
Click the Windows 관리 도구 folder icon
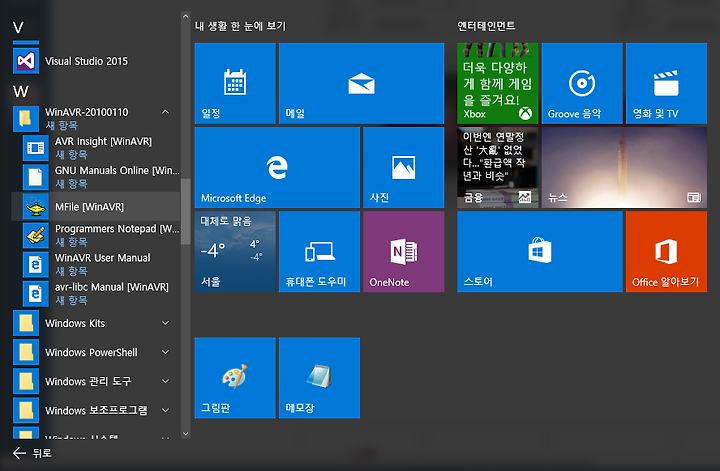(26, 381)
